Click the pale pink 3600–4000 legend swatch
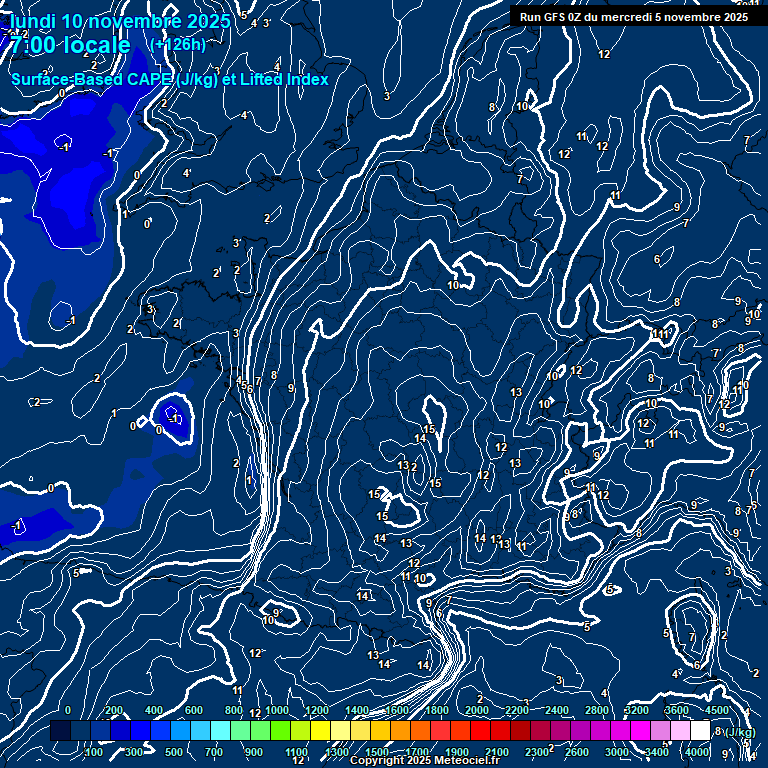Image resolution: width=768 pixels, height=768 pixels. coord(681,730)
